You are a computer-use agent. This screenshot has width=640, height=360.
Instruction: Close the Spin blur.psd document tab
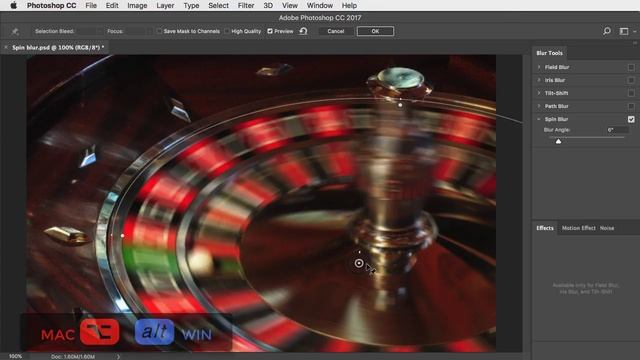(6, 47)
